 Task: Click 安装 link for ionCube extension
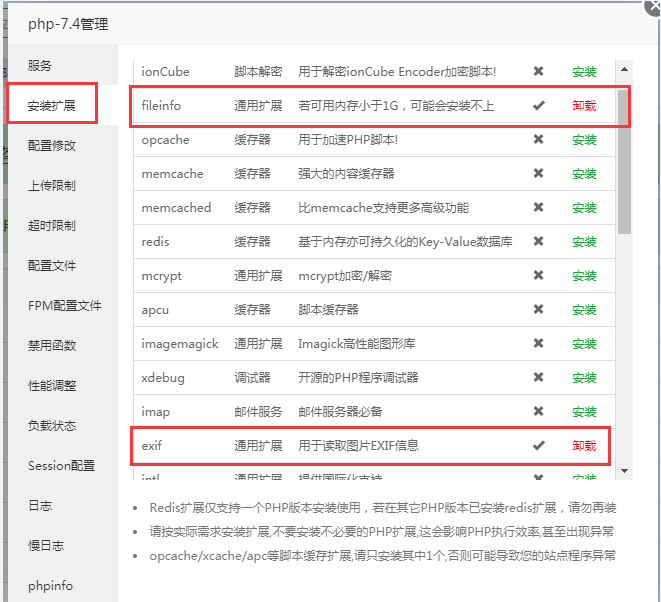[584, 72]
